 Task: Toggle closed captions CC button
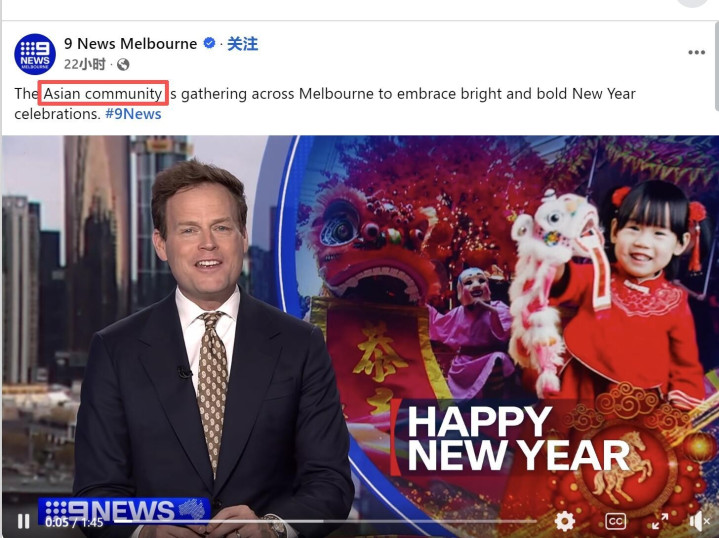pyautogui.click(x=615, y=521)
